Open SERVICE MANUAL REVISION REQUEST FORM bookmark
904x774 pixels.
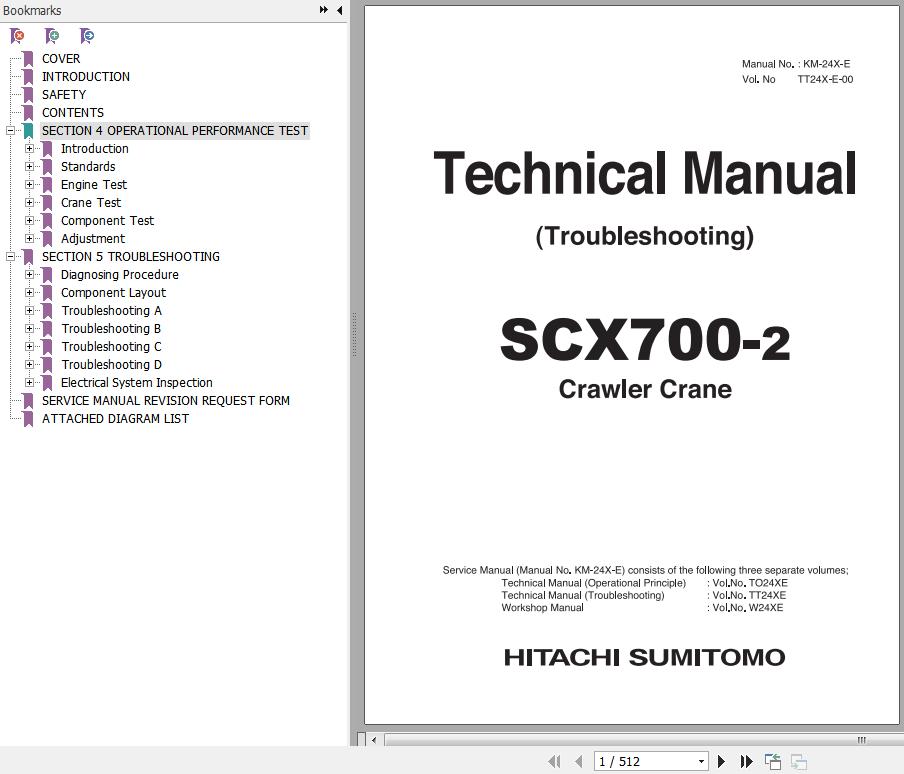[x=165, y=401]
